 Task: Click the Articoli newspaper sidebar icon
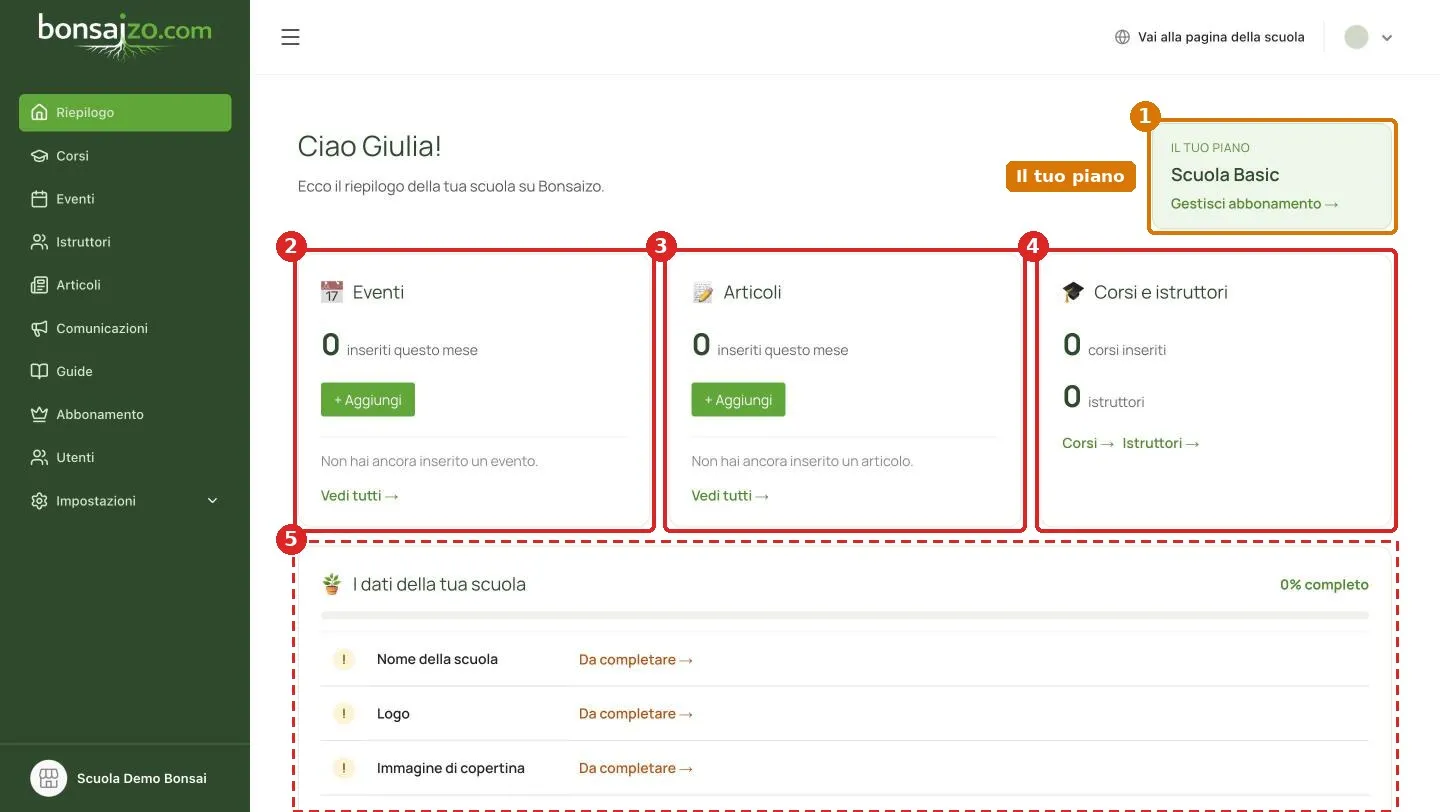pyautogui.click(x=40, y=285)
